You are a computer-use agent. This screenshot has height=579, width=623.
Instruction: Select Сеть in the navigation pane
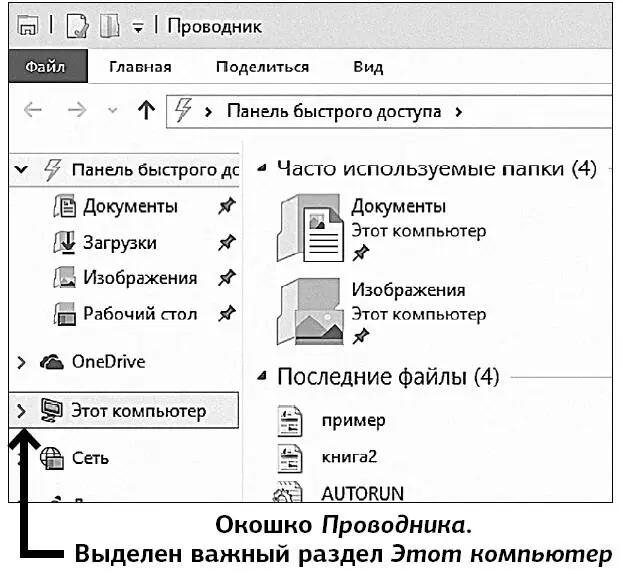pyautogui.click(x=90, y=458)
